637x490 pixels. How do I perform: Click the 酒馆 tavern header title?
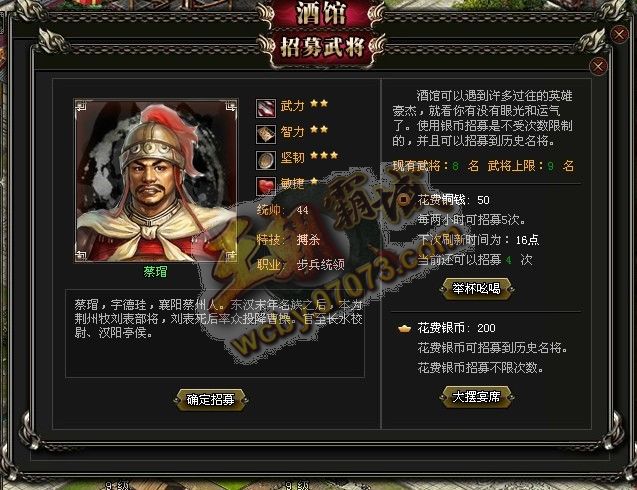point(322,13)
